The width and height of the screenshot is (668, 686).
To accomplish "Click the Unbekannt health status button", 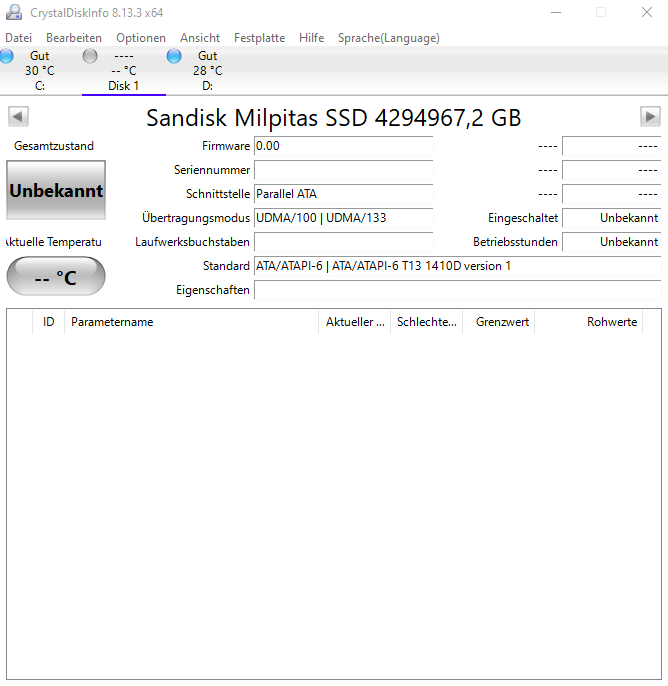I will click(x=56, y=190).
